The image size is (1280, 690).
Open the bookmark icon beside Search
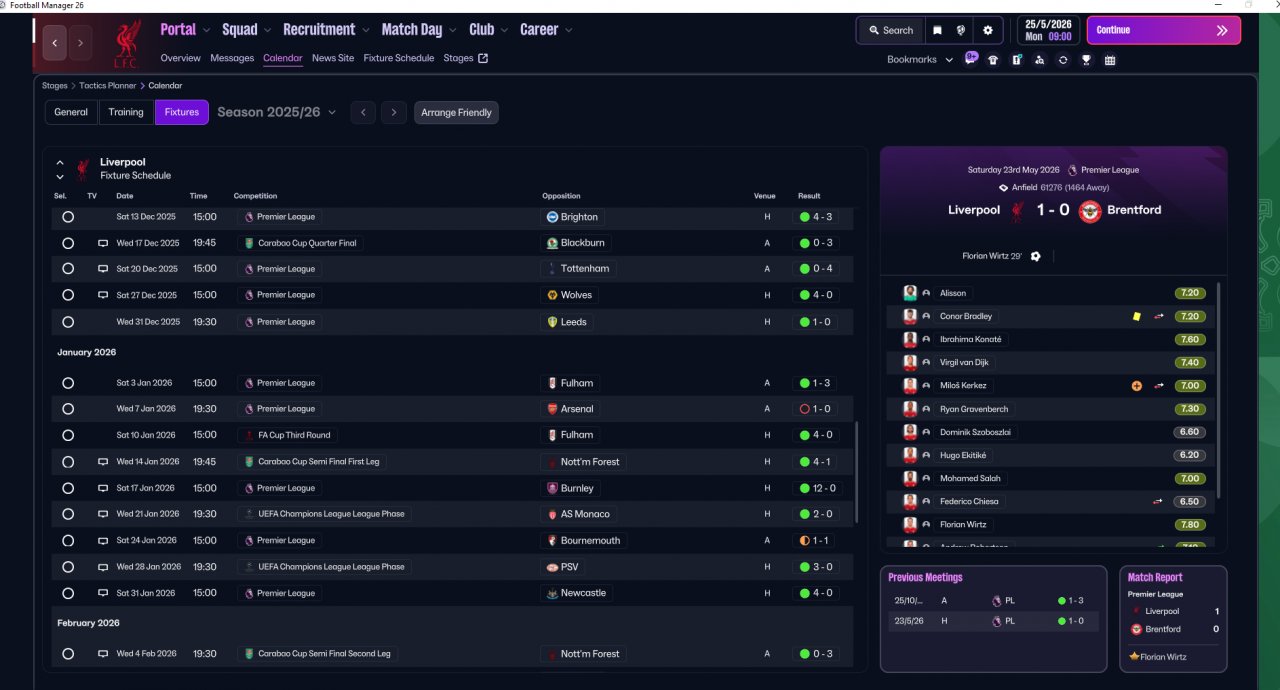[x=937, y=30]
